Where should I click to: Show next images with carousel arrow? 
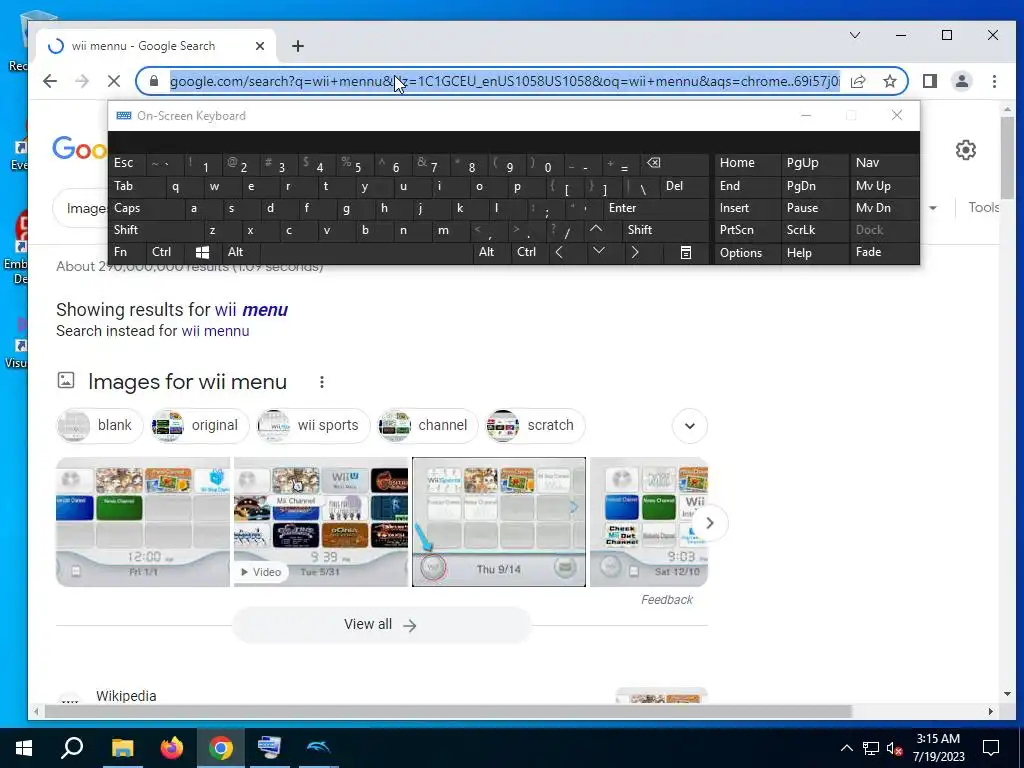[x=709, y=523]
